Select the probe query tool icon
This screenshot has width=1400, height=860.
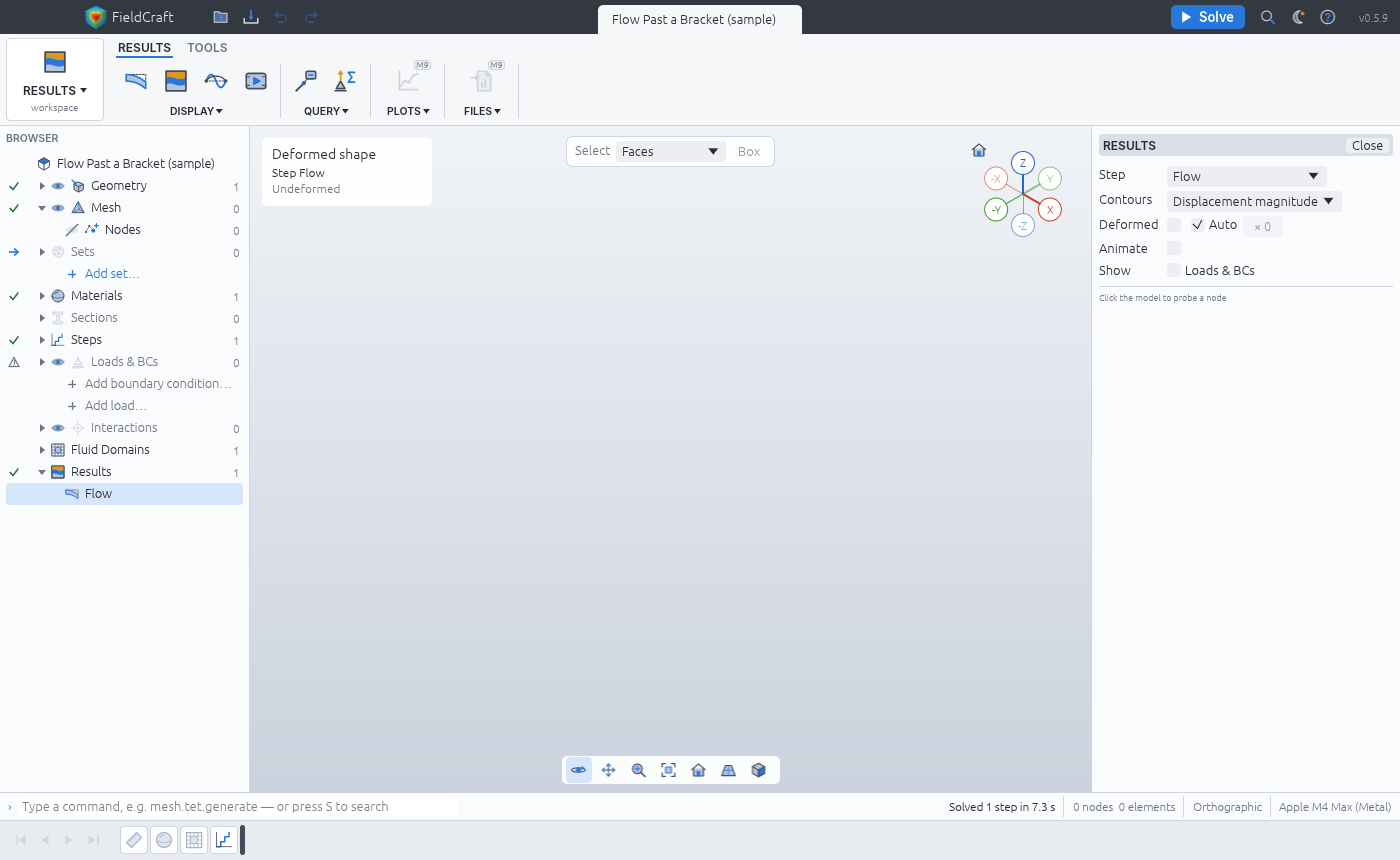306,81
